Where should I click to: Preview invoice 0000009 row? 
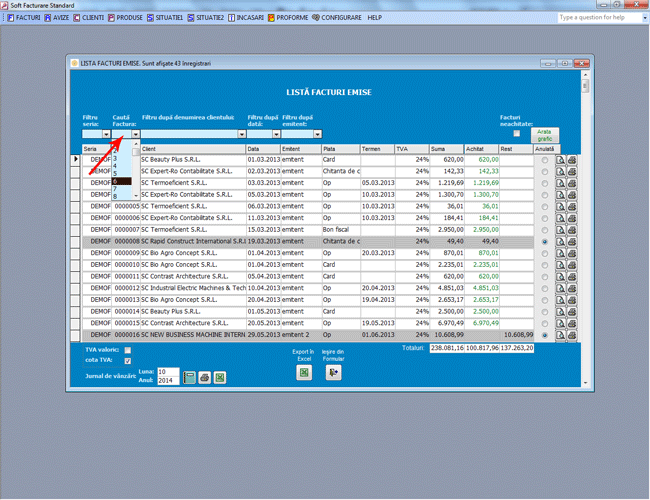coord(560,253)
